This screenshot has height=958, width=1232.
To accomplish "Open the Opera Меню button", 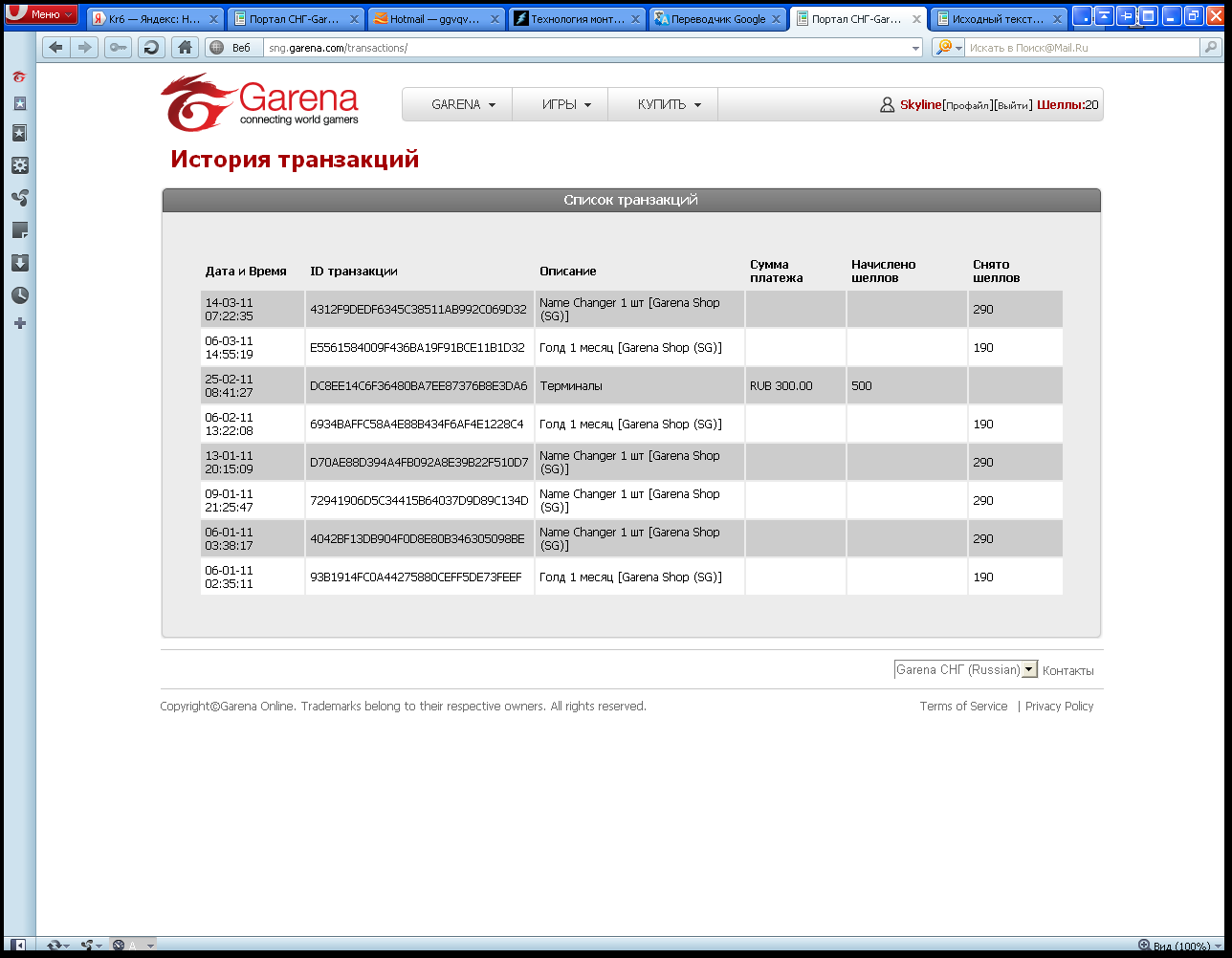I will pyautogui.click(x=41, y=14).
